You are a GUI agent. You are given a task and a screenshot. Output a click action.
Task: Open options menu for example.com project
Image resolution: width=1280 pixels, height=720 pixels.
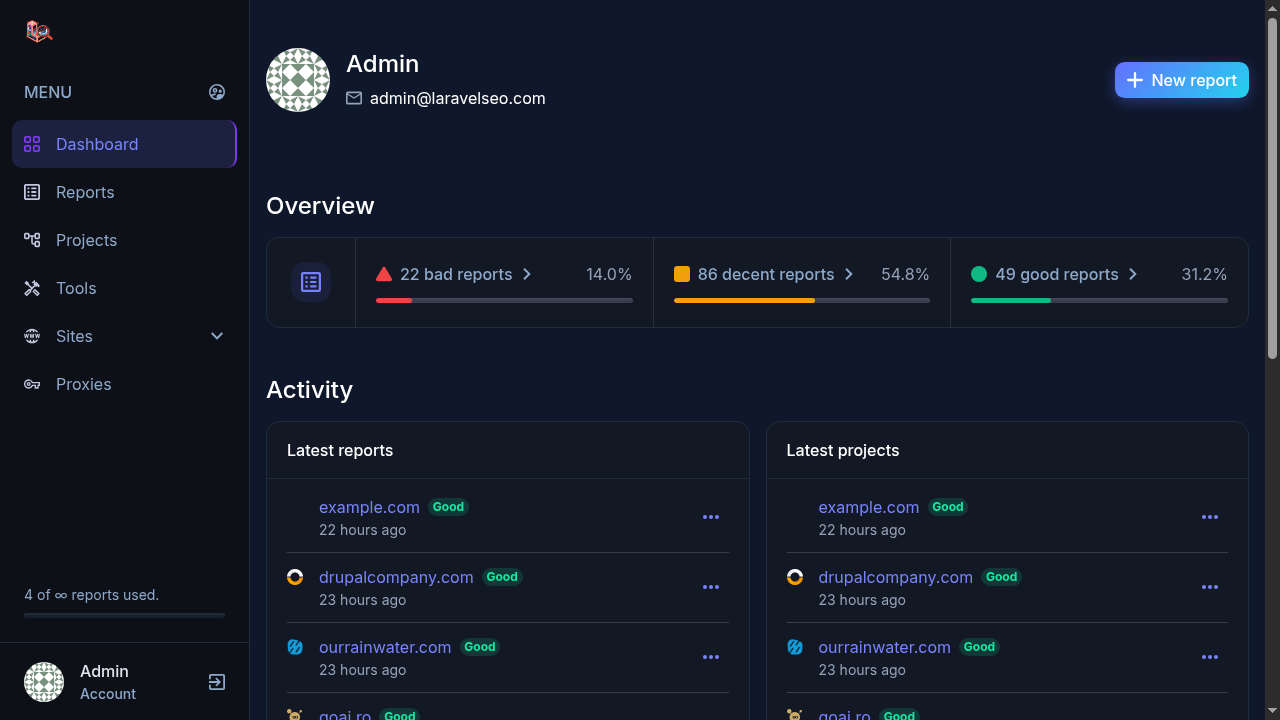point(1210,517)
